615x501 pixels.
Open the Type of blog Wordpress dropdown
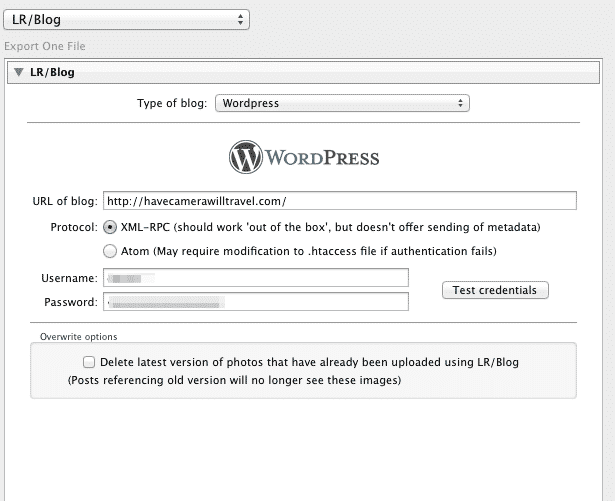point(342,103)
